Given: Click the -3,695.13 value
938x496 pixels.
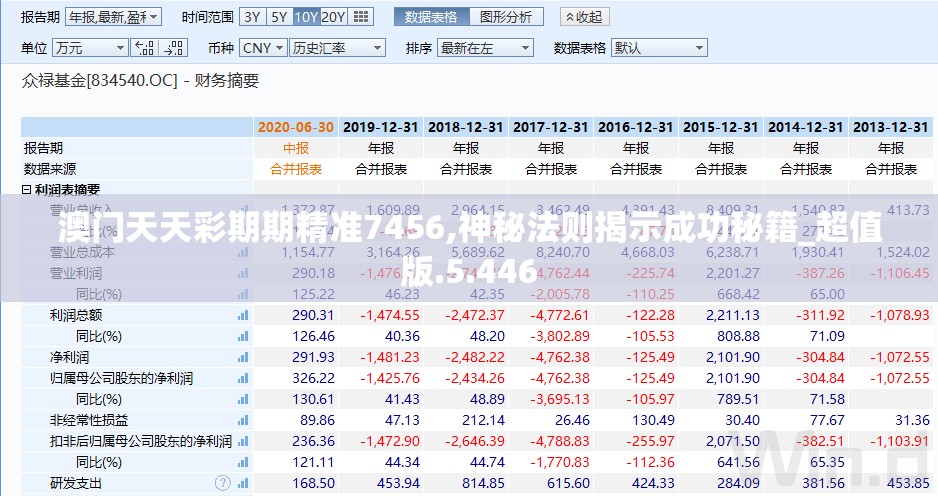Looking at the screenshot, I should (x=560, y=399).
